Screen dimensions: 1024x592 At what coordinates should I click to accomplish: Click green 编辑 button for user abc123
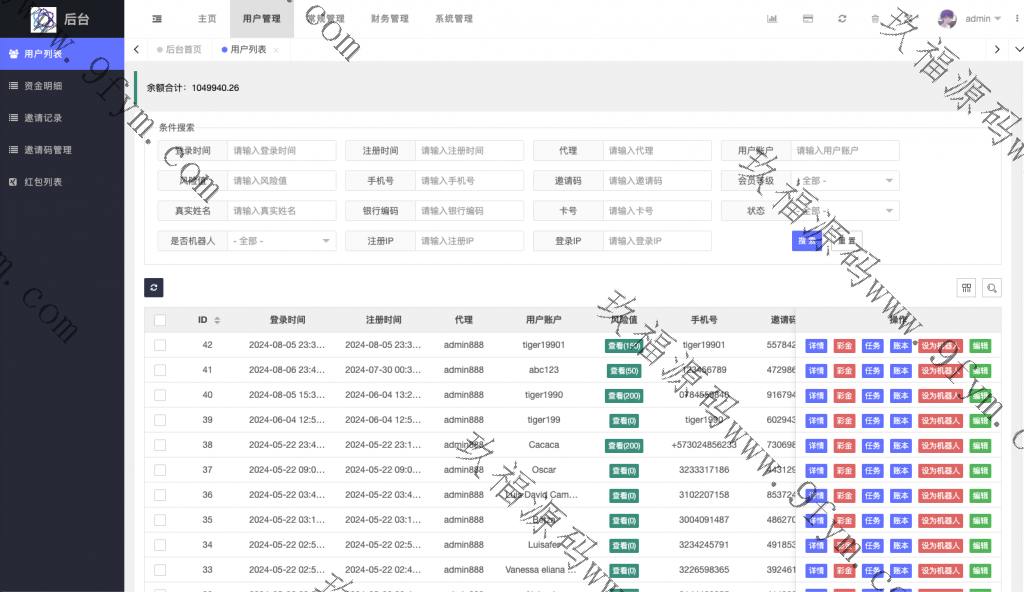[x=980, y=370]
